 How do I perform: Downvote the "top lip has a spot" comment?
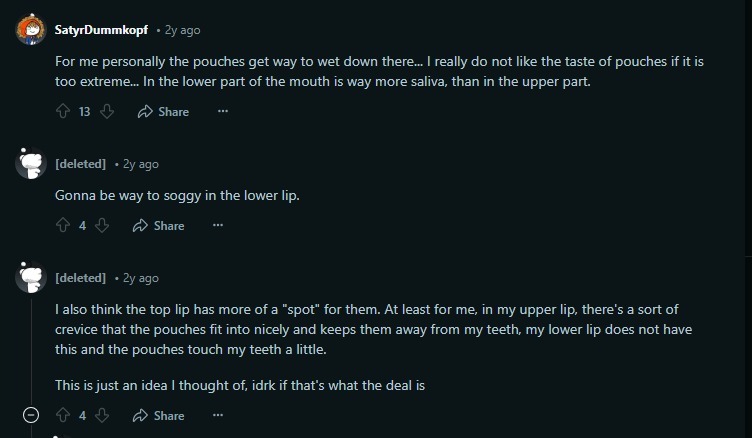101,415
